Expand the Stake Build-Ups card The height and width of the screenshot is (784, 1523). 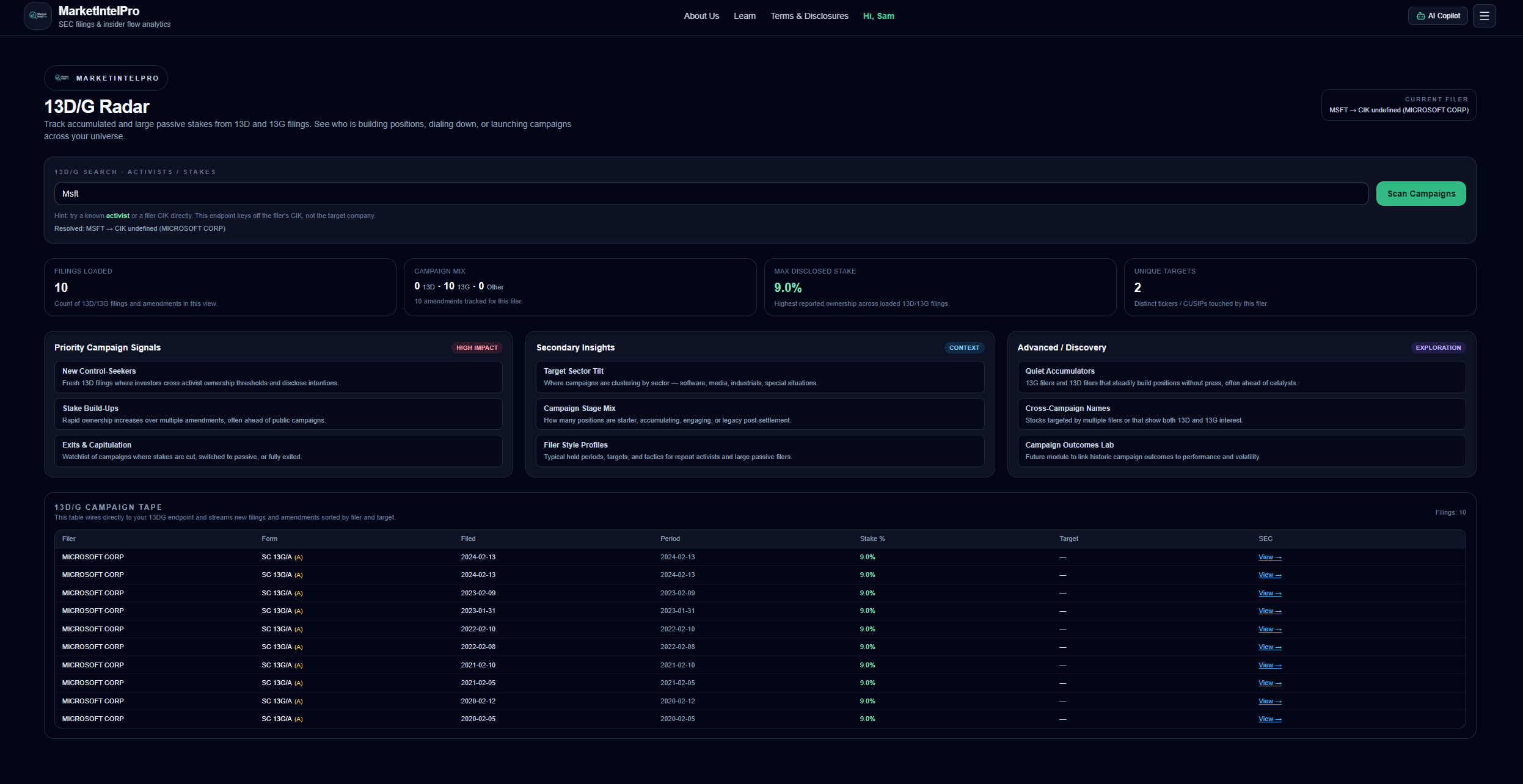[279, 413]
